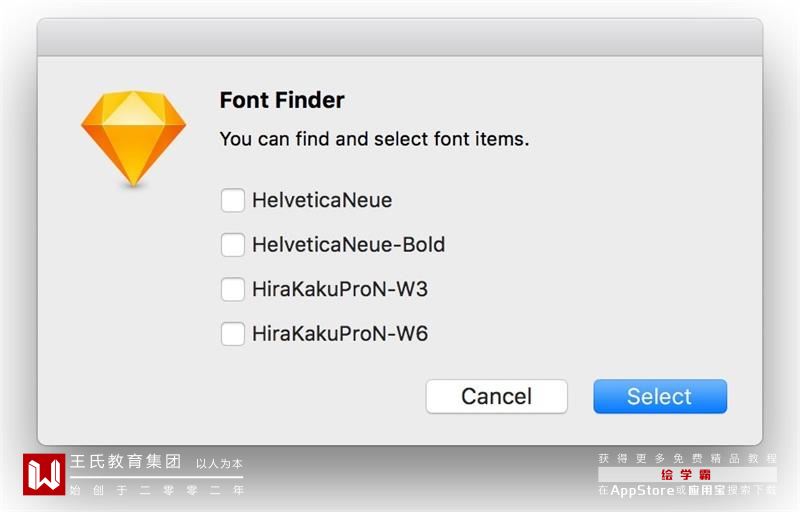Click the Font Finder dialog heading
The width and height of the screenshot is (800, 512).
[282, 100]
